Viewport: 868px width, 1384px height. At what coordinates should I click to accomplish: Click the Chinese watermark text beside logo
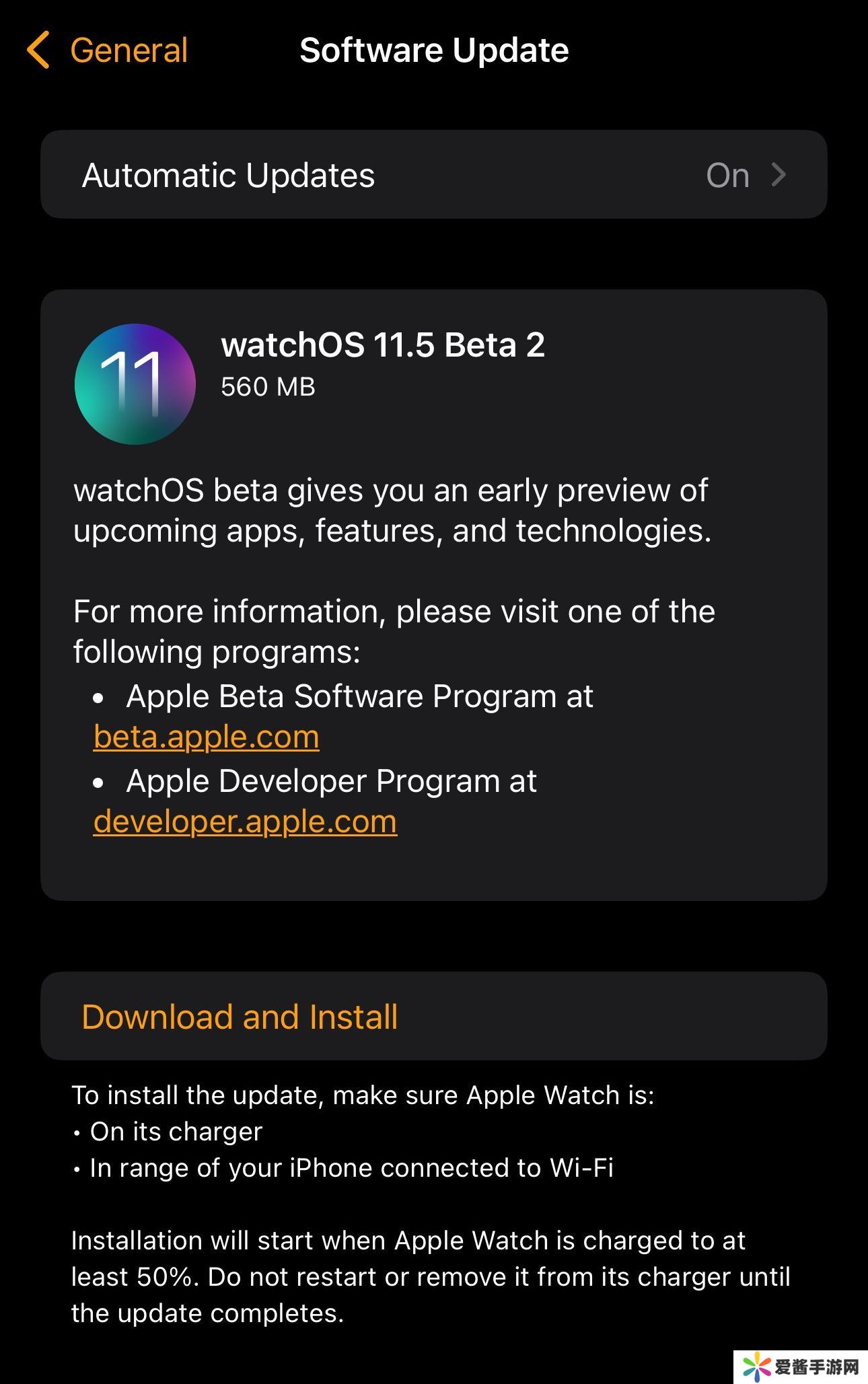(817, 1367)
